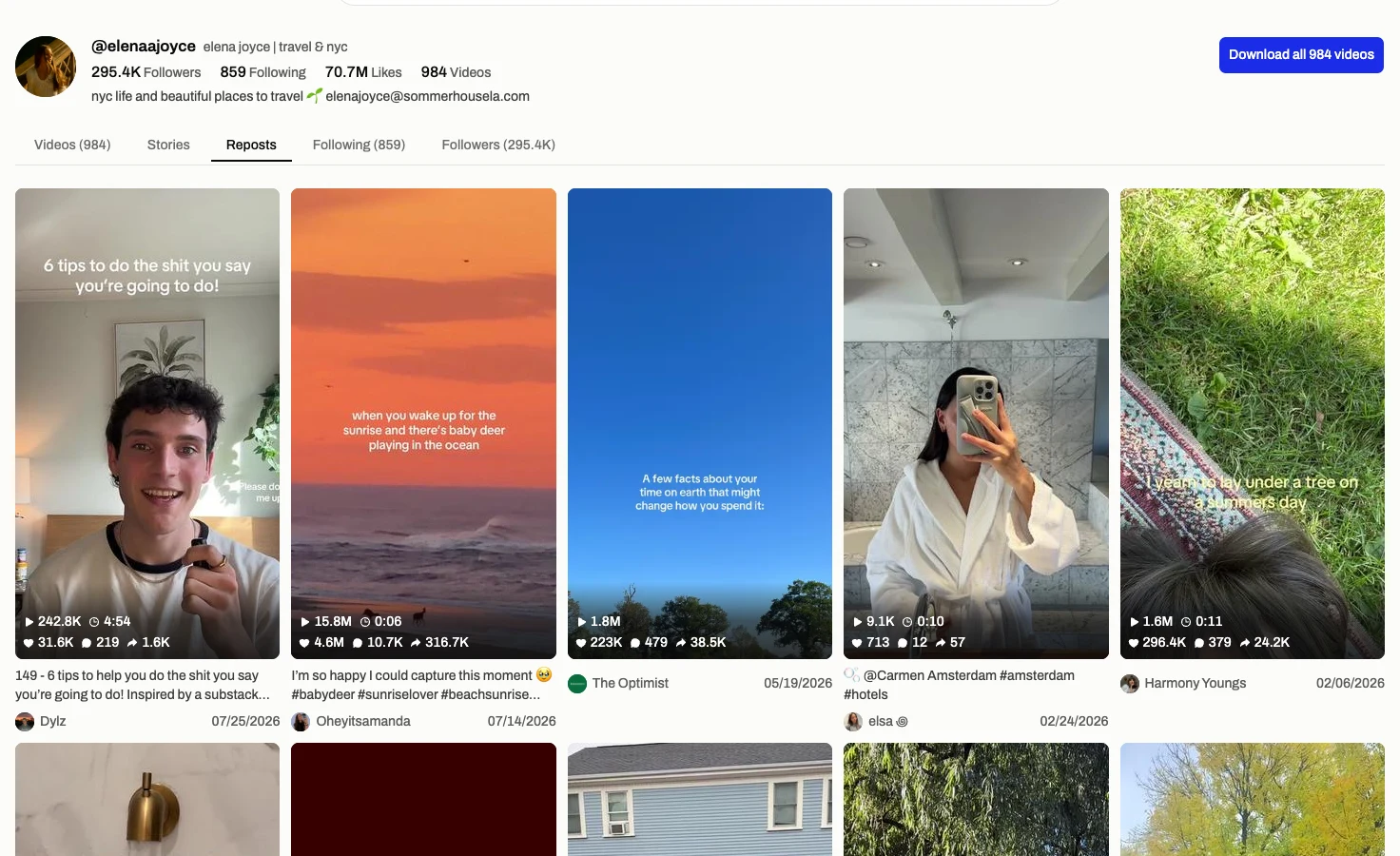Click the Harmony Youngs author name
Screen dimensions: 1400x856
[x=1196, y=683]
